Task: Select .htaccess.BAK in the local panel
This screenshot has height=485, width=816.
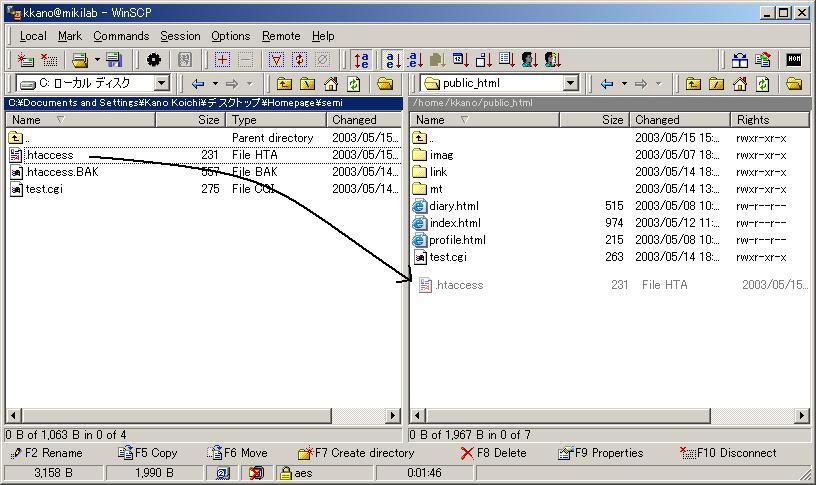Action: (62, 172)
